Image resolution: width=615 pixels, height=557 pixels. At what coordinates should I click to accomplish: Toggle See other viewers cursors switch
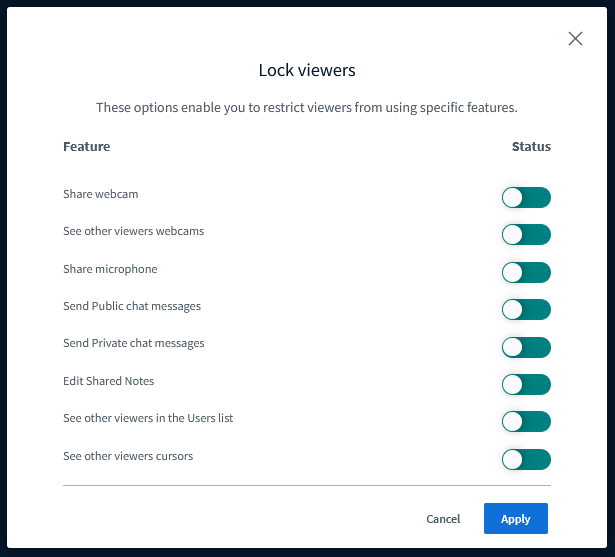tap(526, 460)
